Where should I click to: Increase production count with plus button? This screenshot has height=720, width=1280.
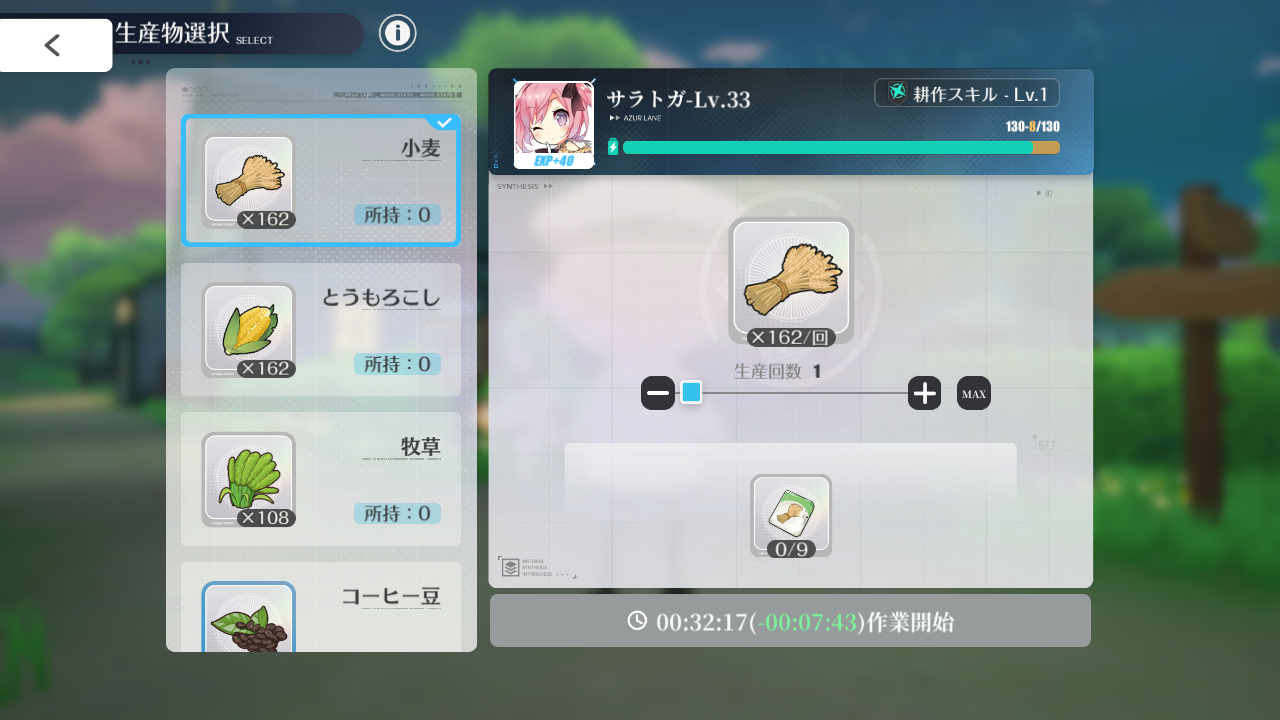[925, 393]
